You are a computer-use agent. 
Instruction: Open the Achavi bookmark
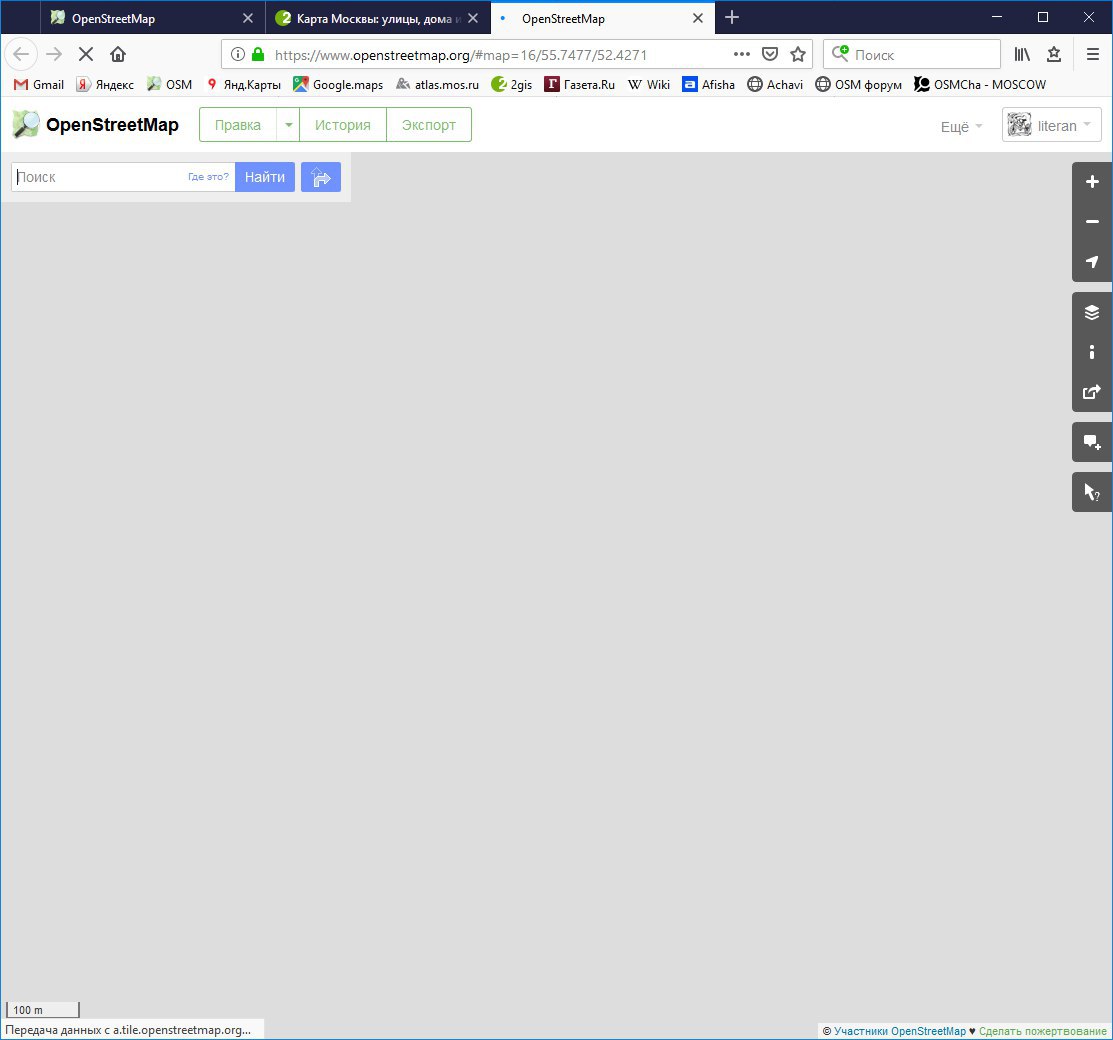775,84
